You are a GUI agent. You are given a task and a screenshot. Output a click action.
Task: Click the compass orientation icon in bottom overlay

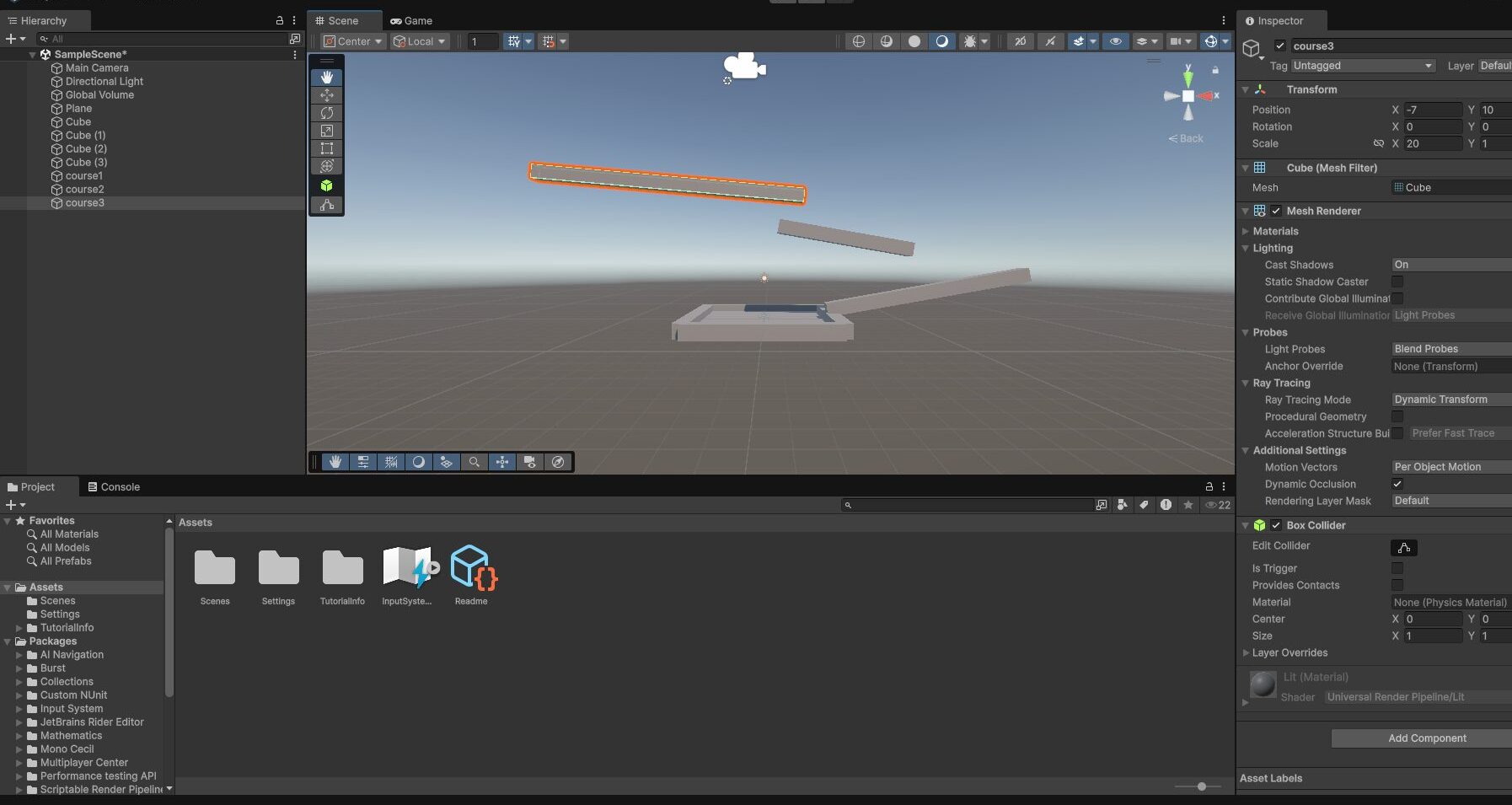point(558,462)
